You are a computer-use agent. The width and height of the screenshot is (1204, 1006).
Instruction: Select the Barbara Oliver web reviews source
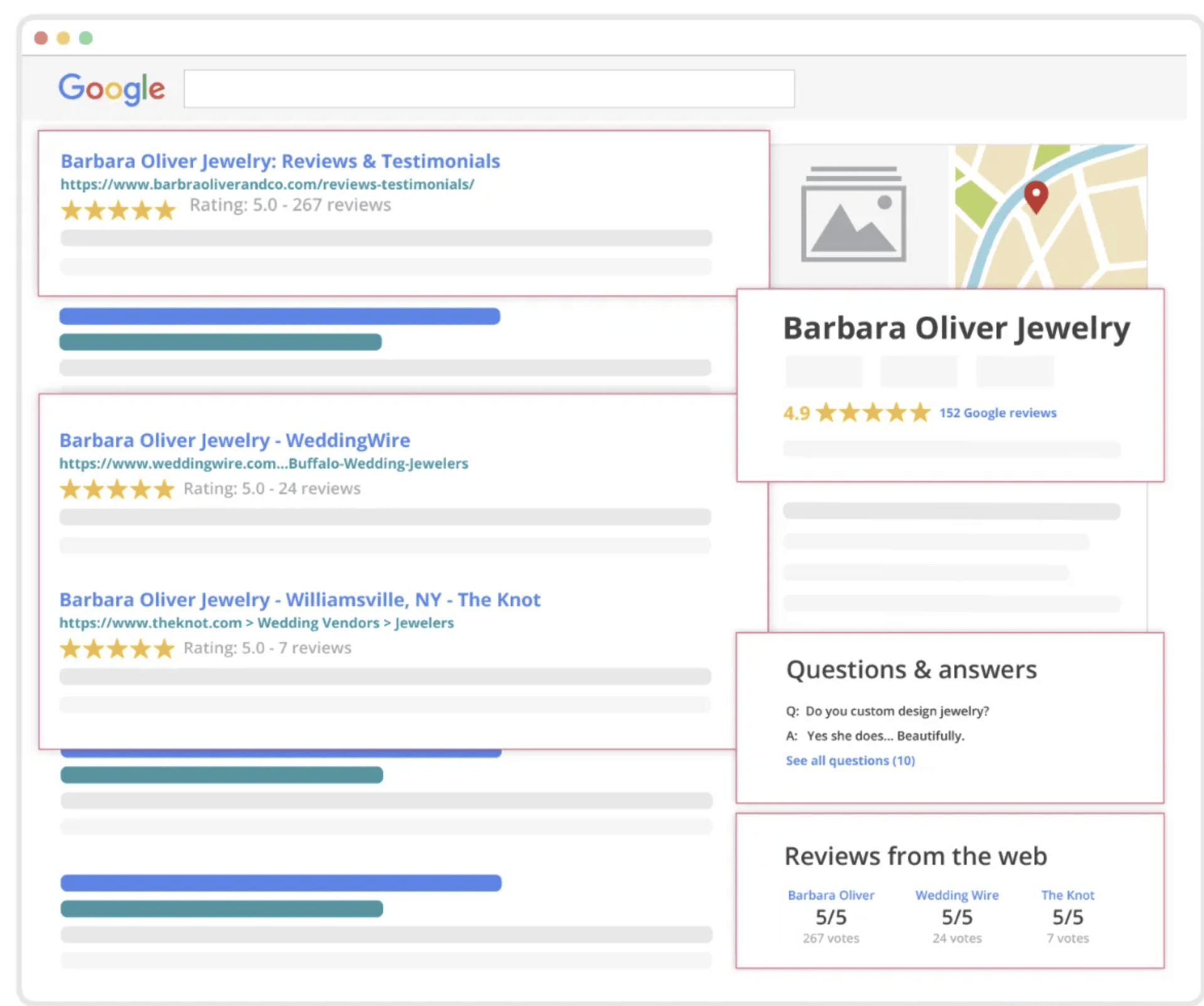(831, 895)
